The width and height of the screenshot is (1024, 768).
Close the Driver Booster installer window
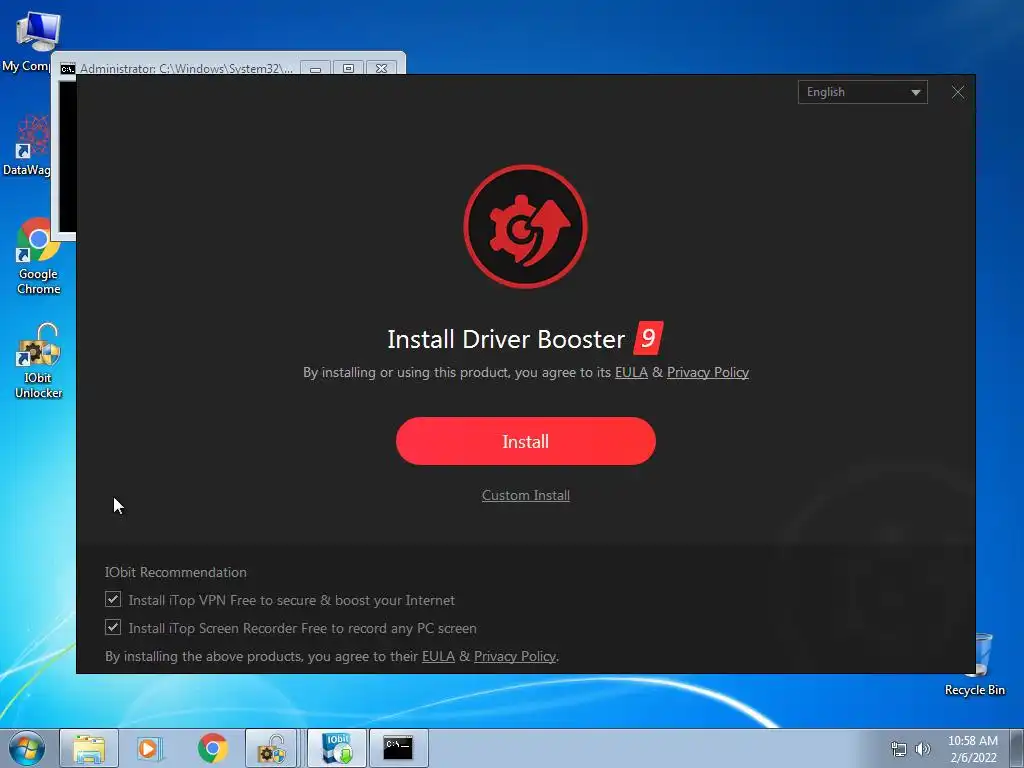point(957,92)
